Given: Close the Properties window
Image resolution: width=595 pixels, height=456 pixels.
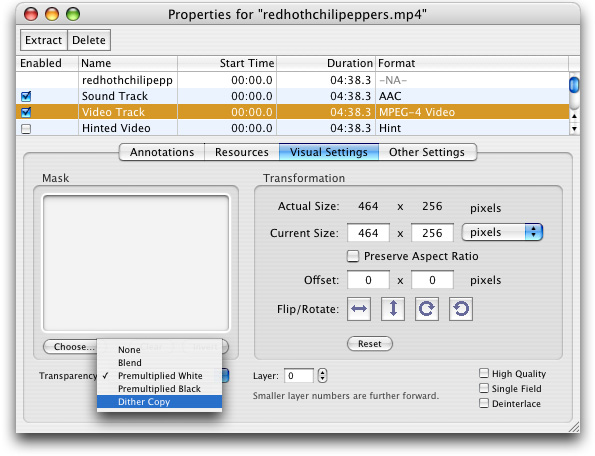Looking at the screenshot, I should click(31, 14).
